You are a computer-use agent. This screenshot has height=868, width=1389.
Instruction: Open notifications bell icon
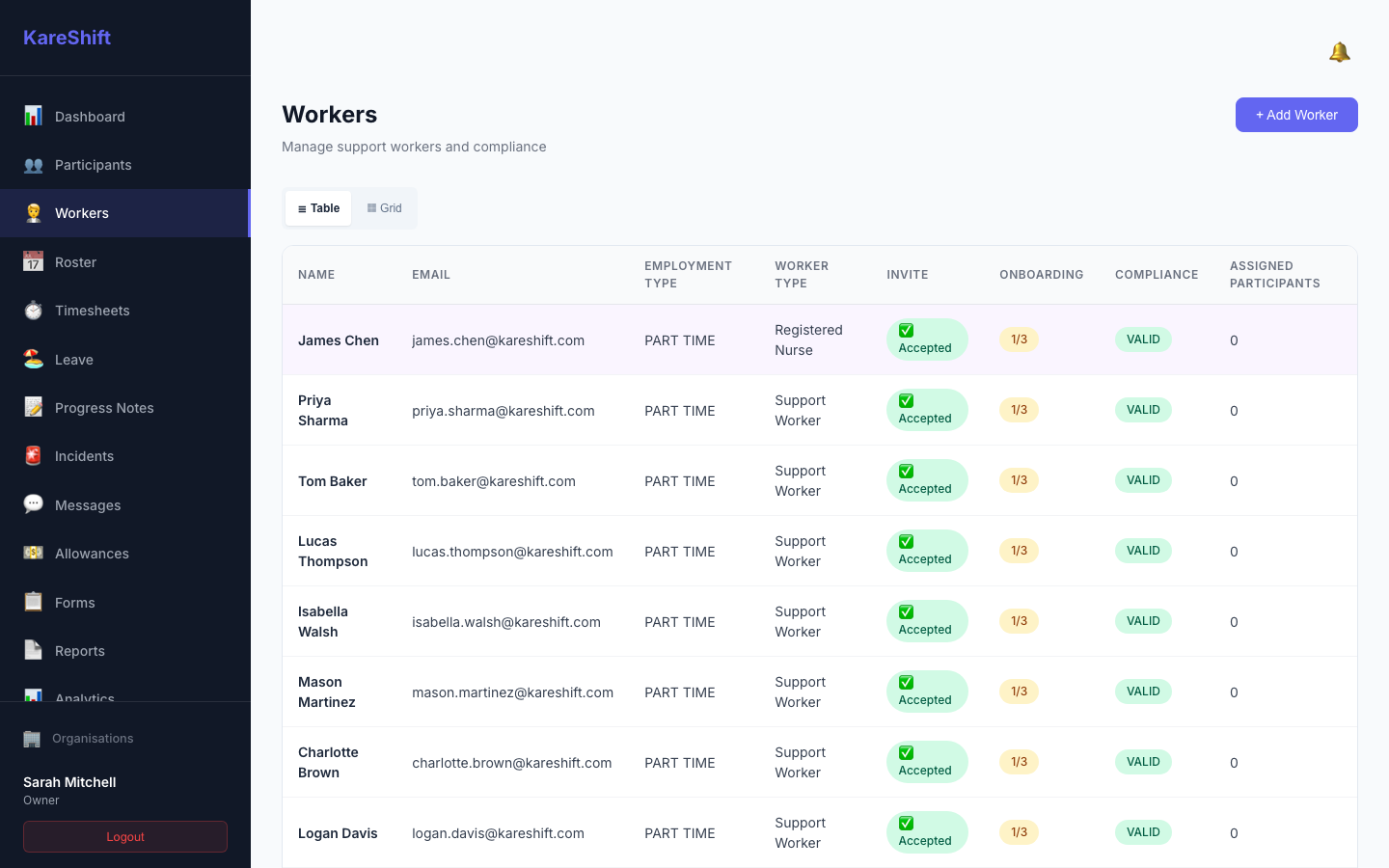click(x=1339, y=52)
